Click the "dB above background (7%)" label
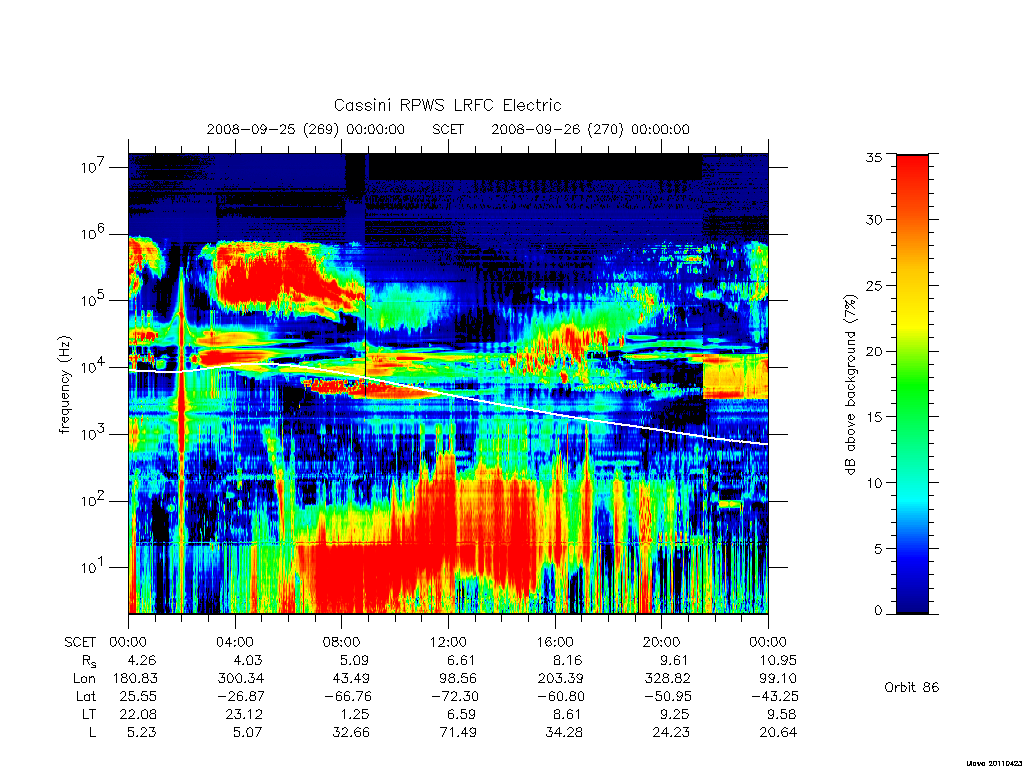 850,384
